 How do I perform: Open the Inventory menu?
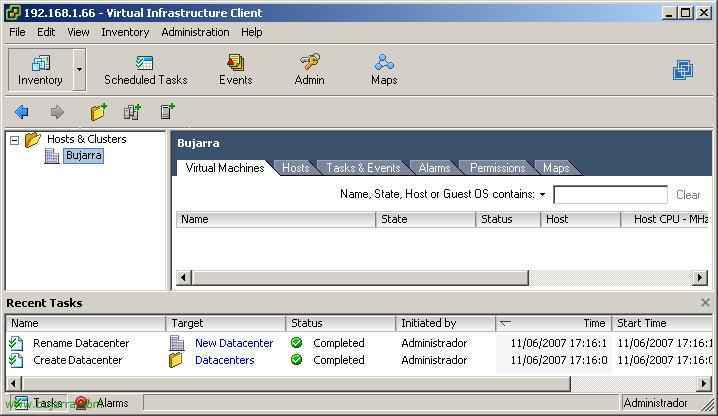pyautogui.click(x=125, y=32)
